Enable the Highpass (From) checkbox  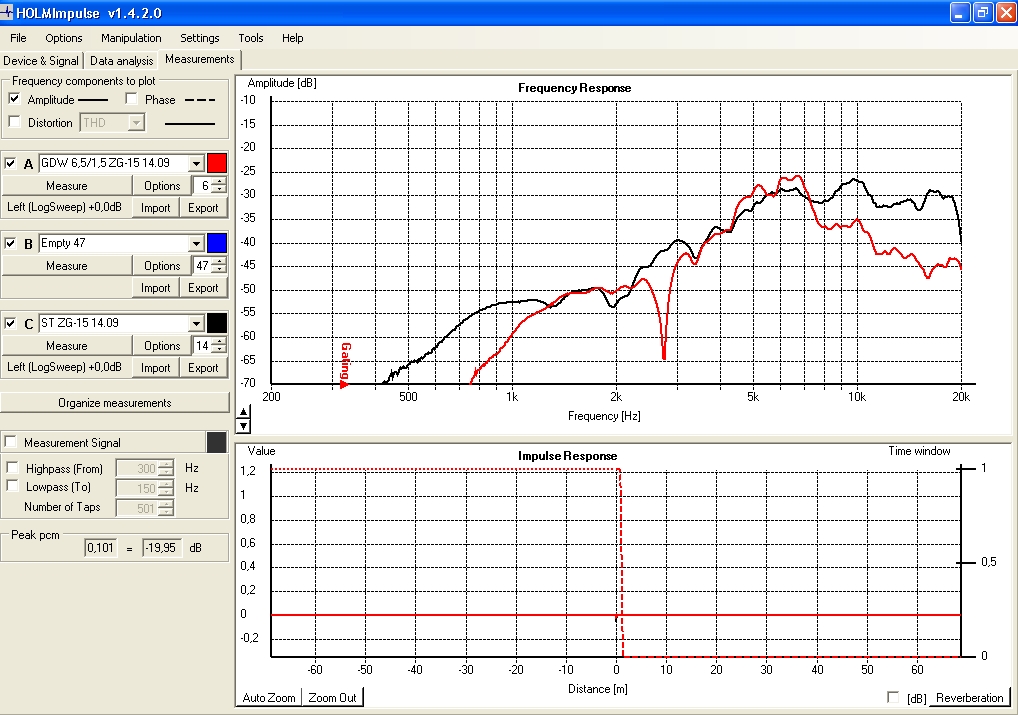click(x=12, y=468)
